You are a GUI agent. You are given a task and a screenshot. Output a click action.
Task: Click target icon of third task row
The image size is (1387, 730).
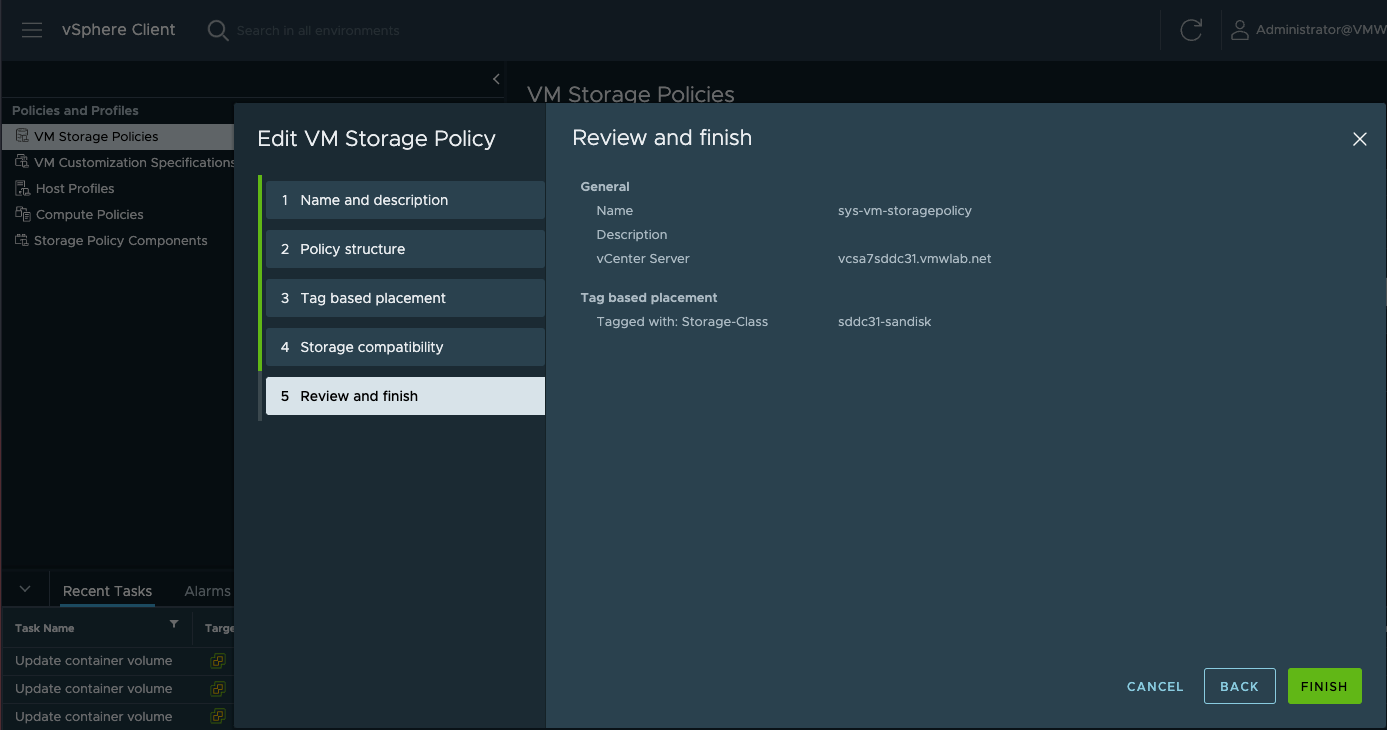[x=217, y=717]
